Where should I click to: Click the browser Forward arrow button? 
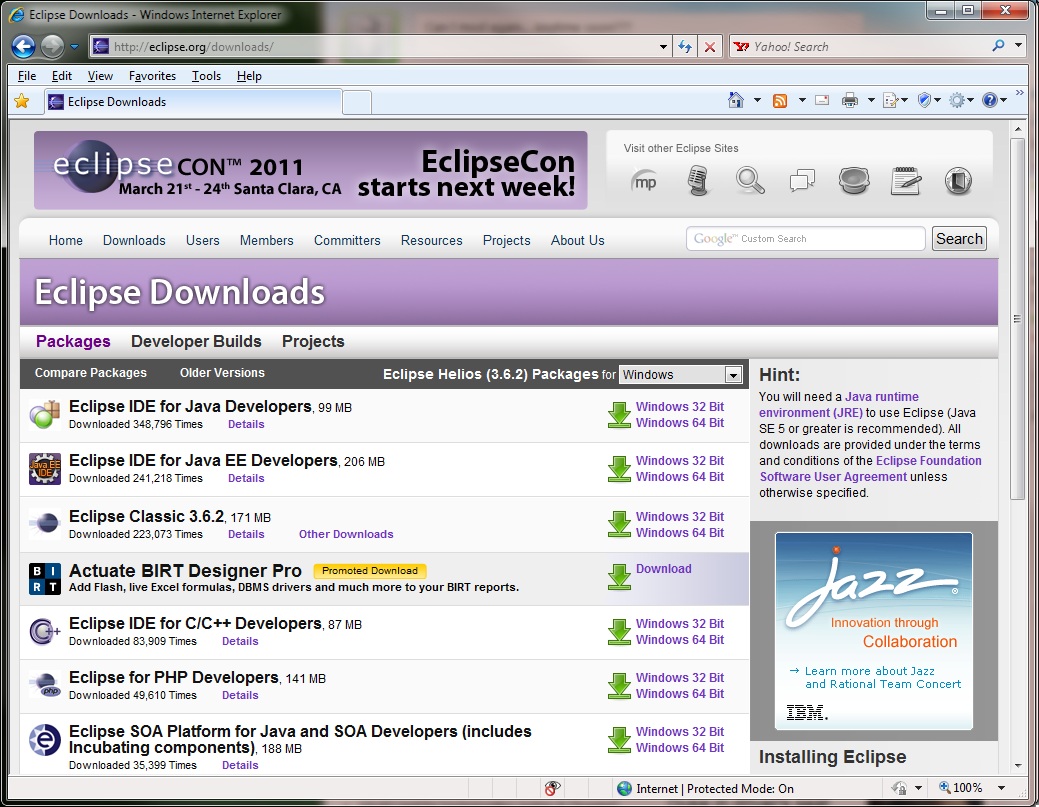coord(52,46)
